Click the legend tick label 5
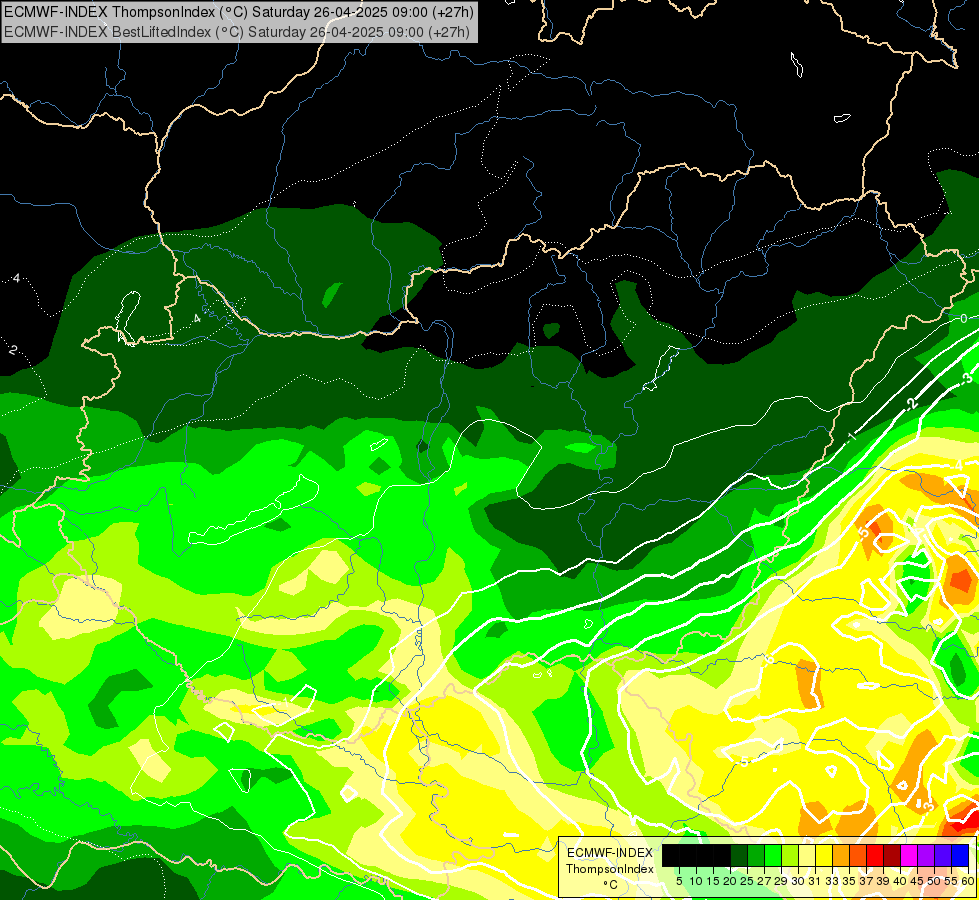Image resolution: width=979 pixels, height=900 pixels. [679, 881]
